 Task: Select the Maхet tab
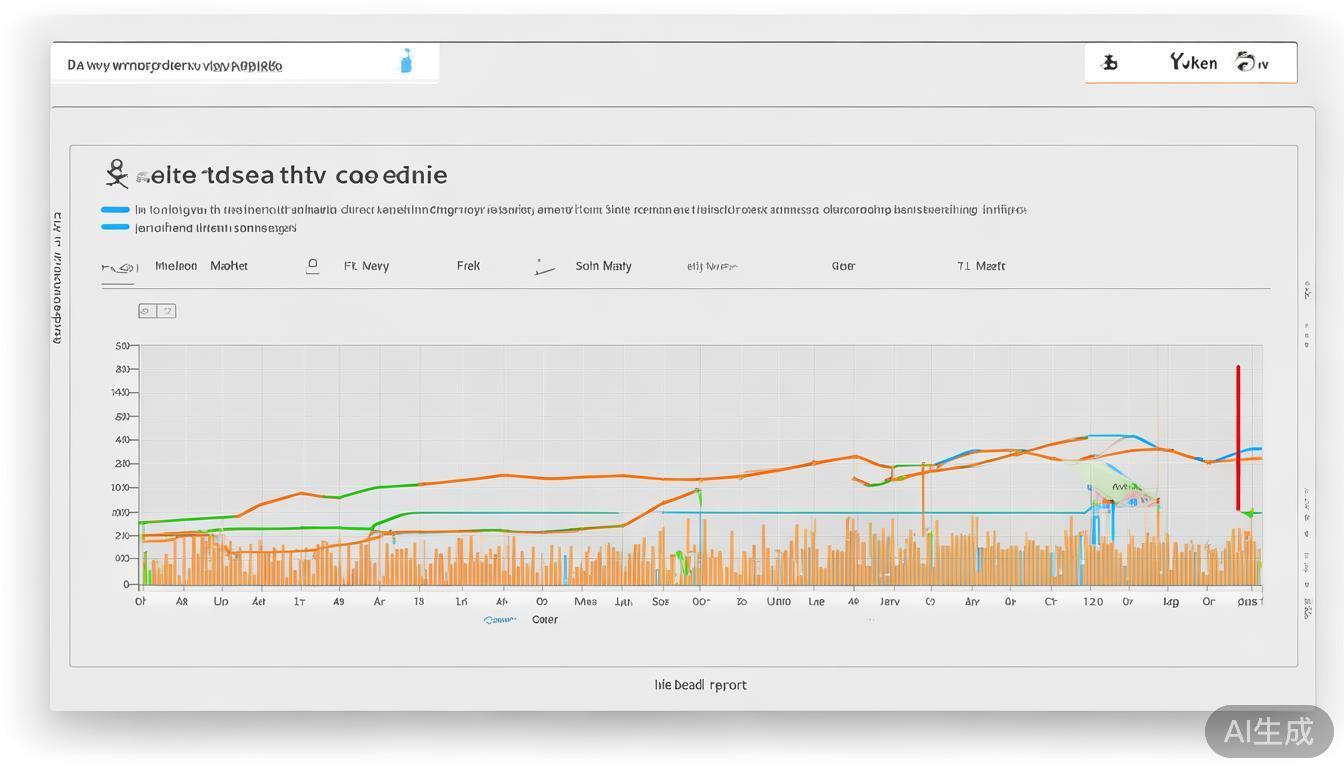click(x=229, y=266)
